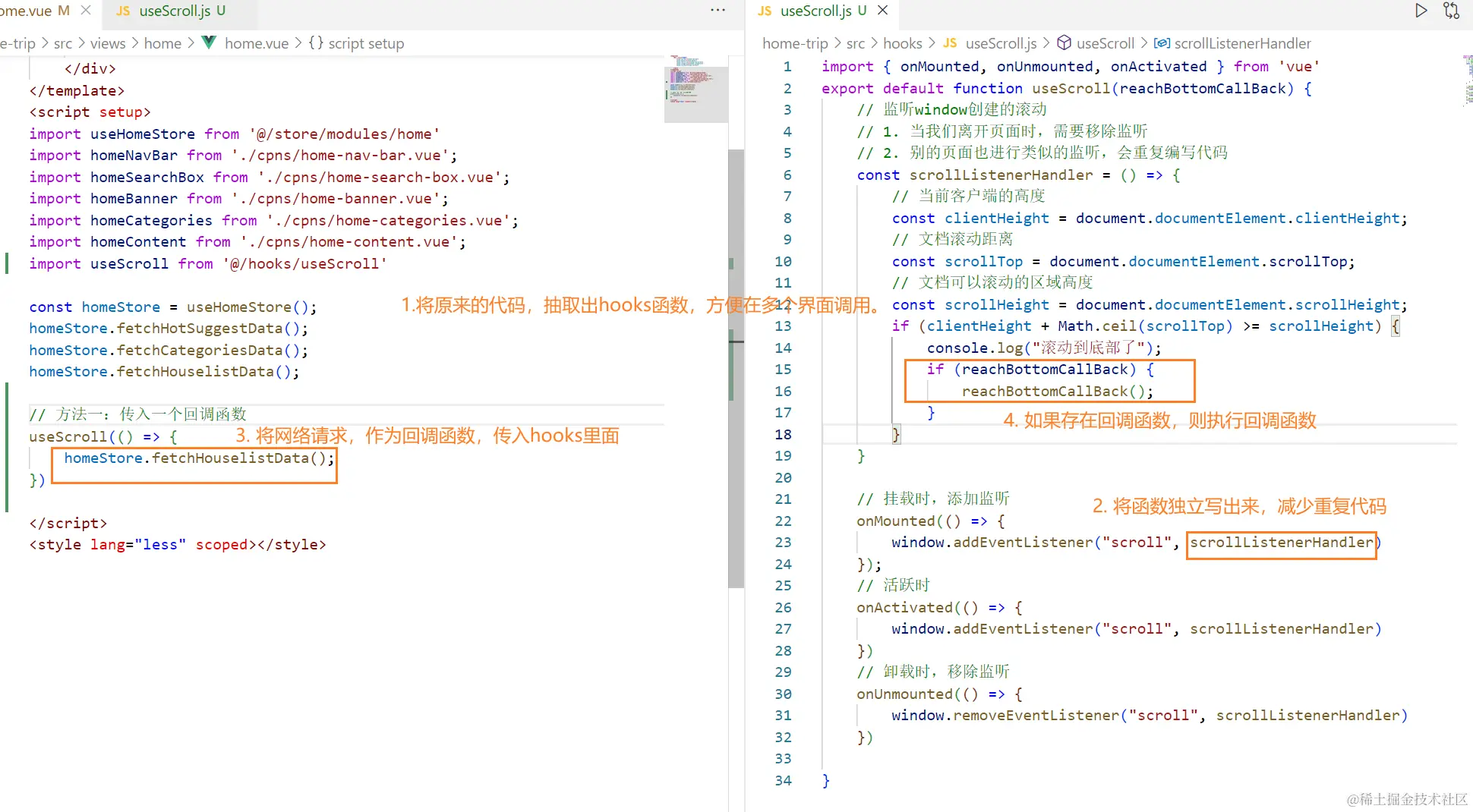This screenshot has height=812, width=1473.
Task: Click line number 34 in useScroll.js
Action: [x=783, y=780]
